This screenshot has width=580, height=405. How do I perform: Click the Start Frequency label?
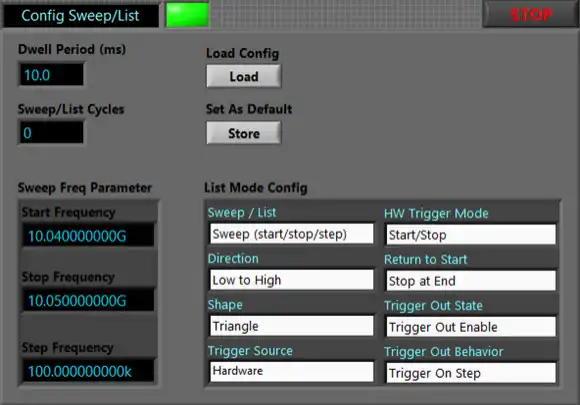click(68, 212)
